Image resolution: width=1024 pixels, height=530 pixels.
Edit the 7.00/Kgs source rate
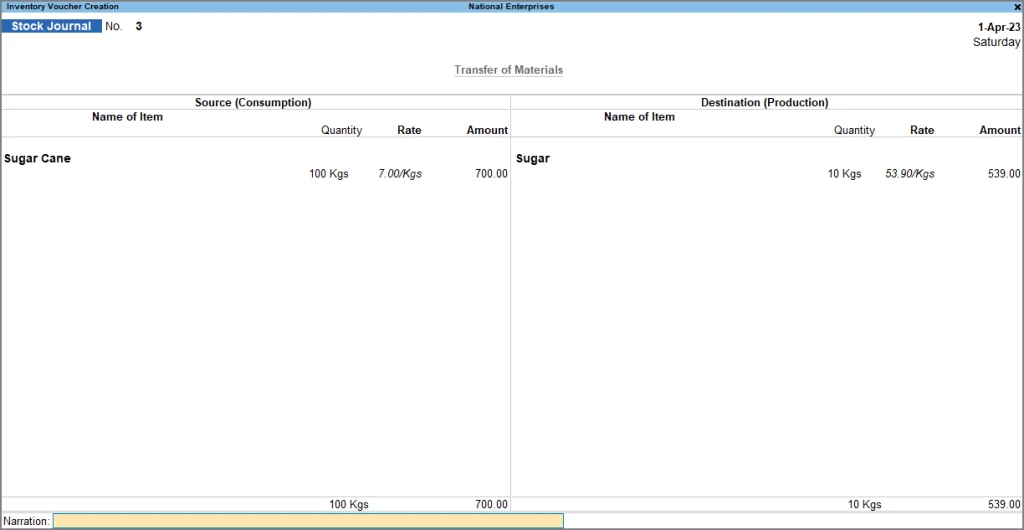click(x=400, y=174)
